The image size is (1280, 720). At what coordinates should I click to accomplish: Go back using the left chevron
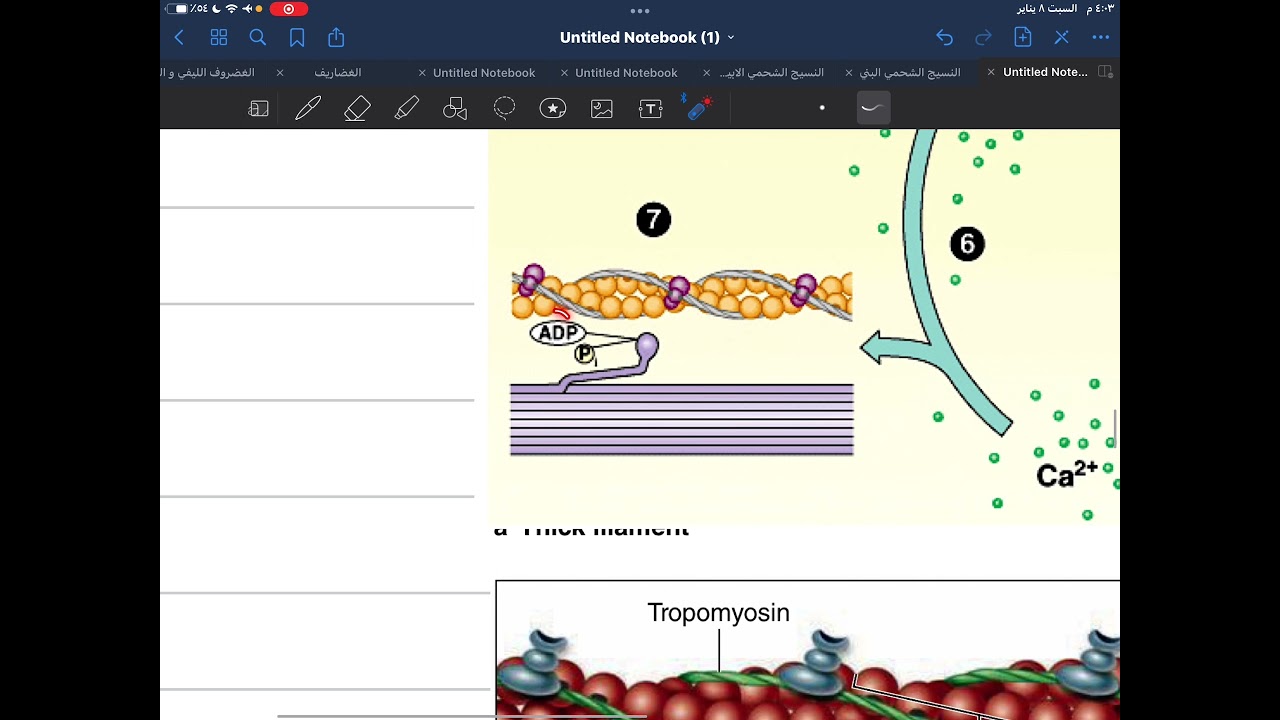click(x=179, y=37)
